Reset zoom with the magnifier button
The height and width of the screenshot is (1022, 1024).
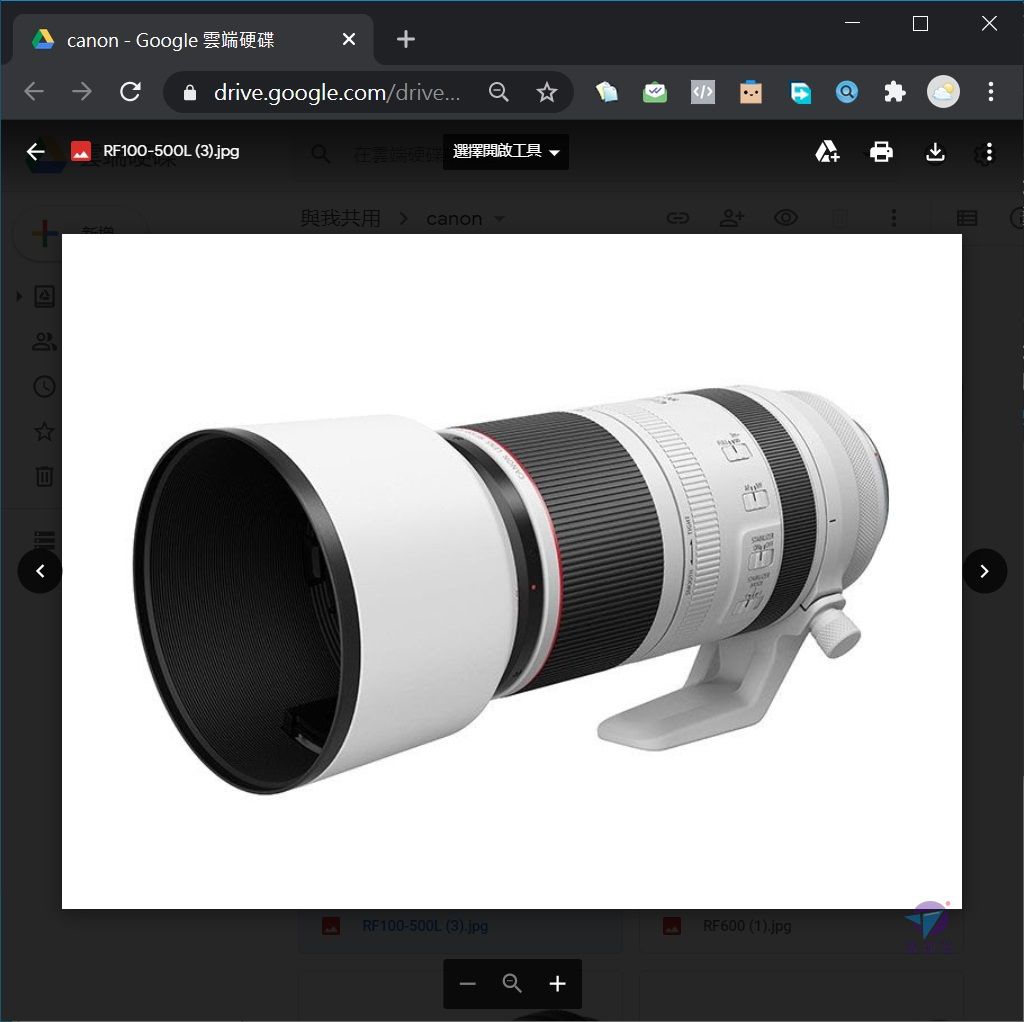(512, 983)
